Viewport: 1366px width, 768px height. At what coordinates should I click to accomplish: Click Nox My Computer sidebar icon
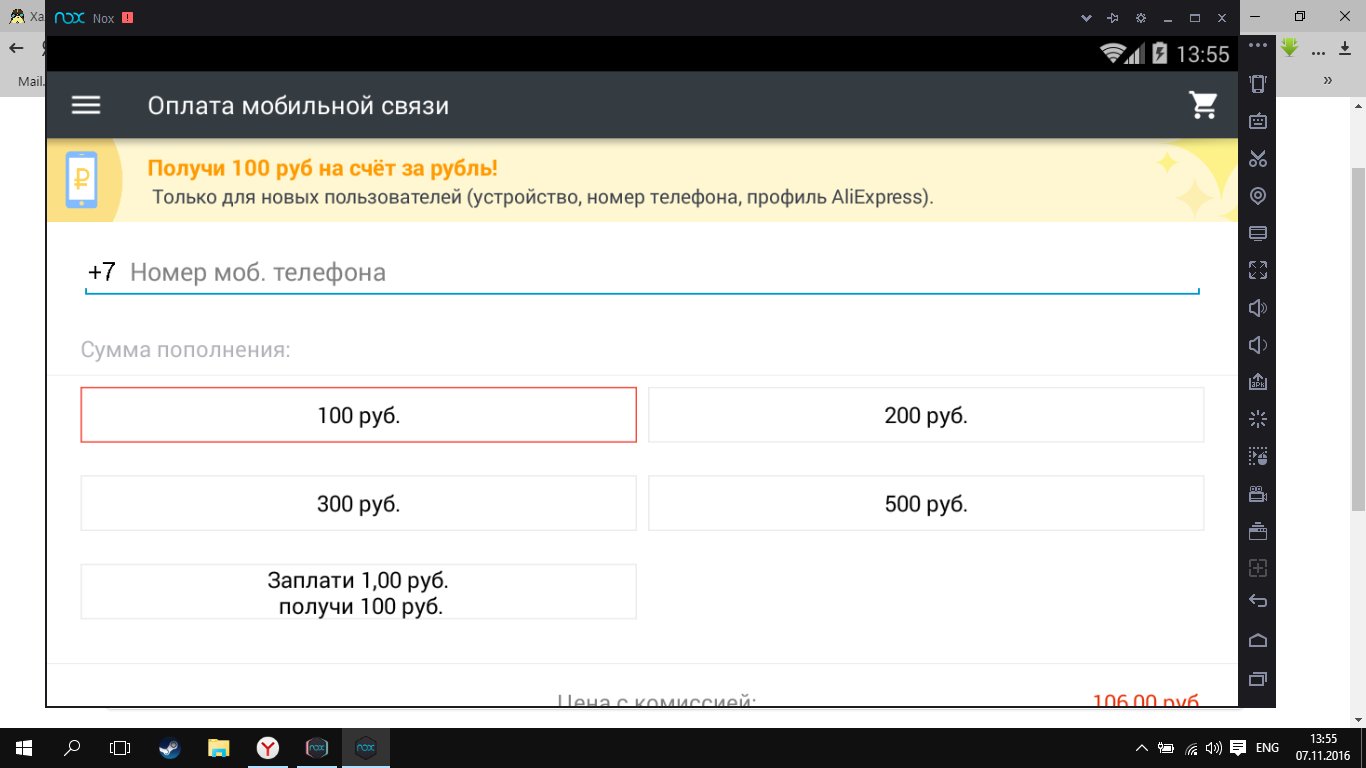coord(1258,233)
